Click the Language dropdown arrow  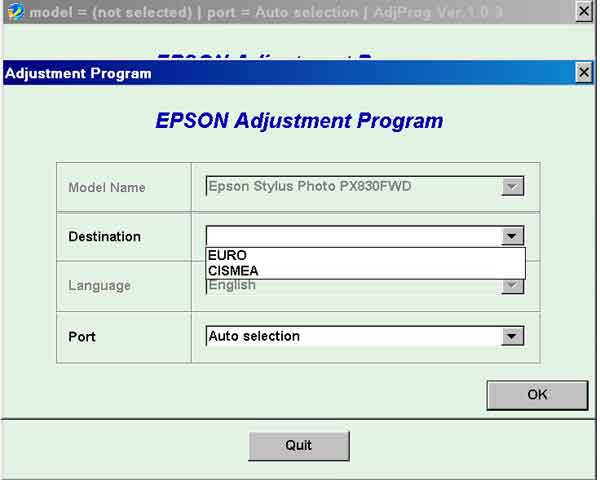pyautogui.click(x=512, y=286)
